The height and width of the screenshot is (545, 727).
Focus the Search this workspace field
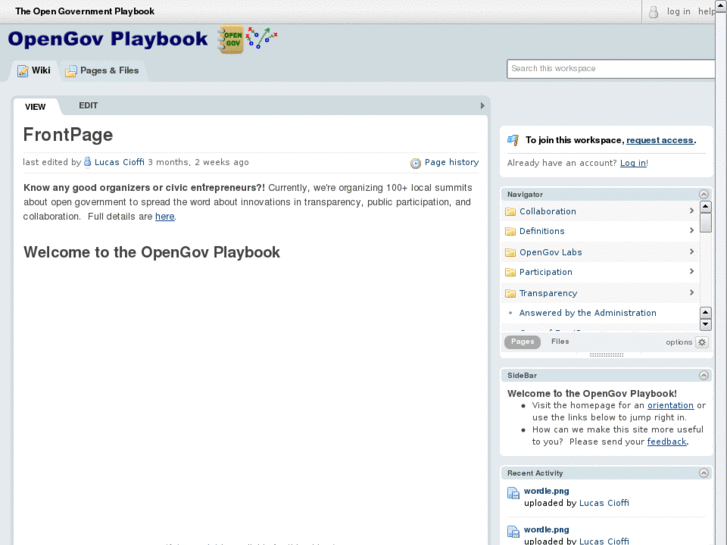611,69
